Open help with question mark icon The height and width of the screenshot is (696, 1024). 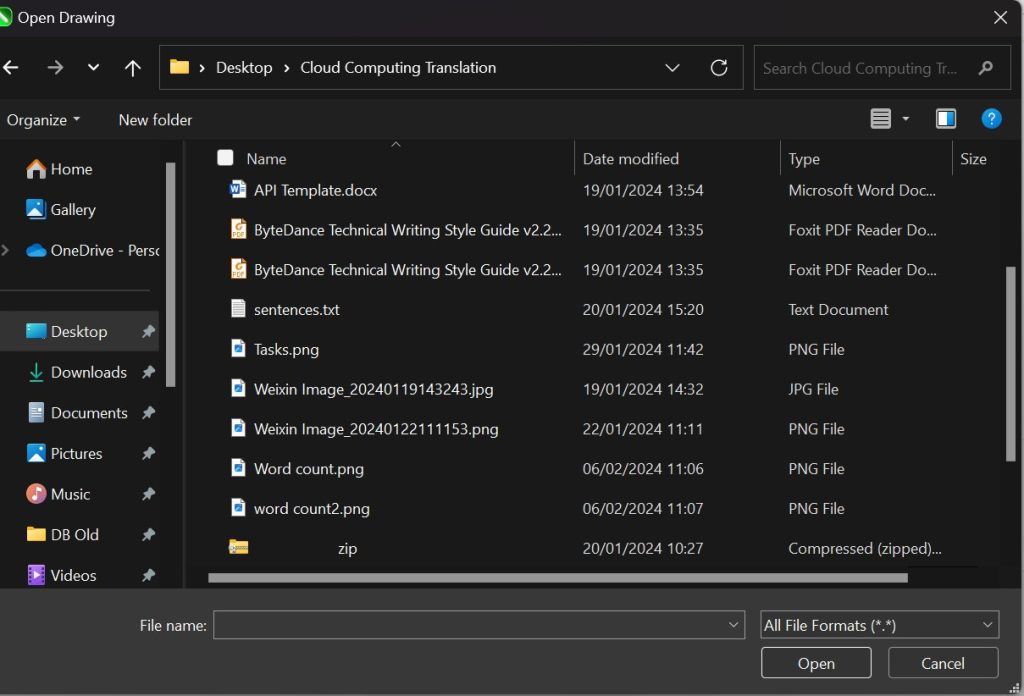pos(991,119)
